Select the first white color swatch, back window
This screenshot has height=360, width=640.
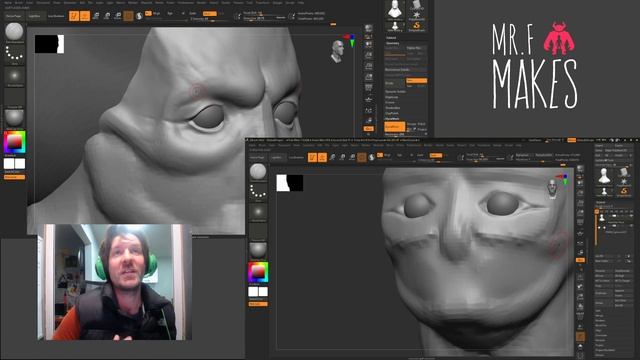(x=9, y=164)
